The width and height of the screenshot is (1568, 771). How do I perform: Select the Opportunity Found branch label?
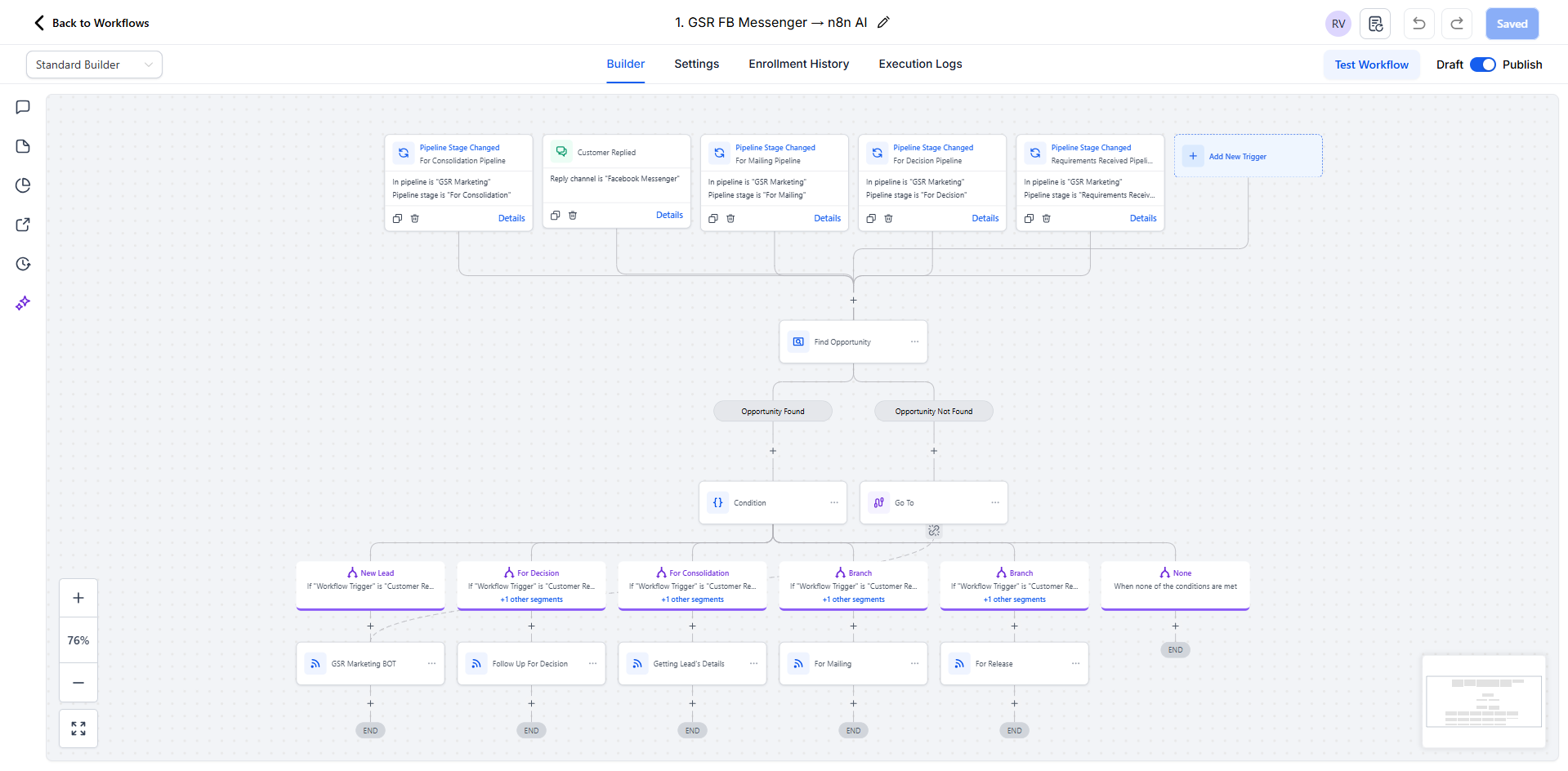773,411
